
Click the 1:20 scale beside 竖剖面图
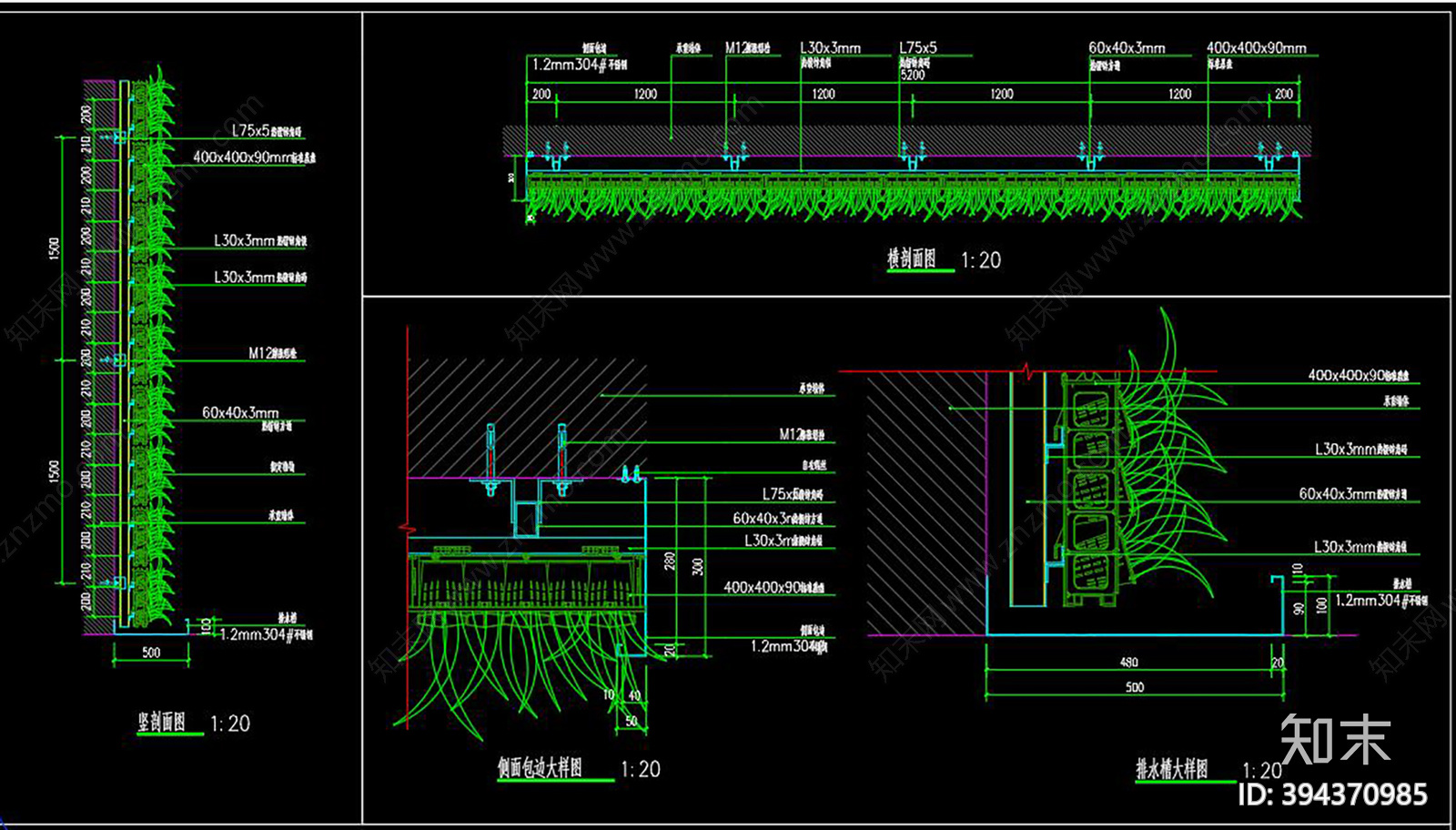pos(230,724)
